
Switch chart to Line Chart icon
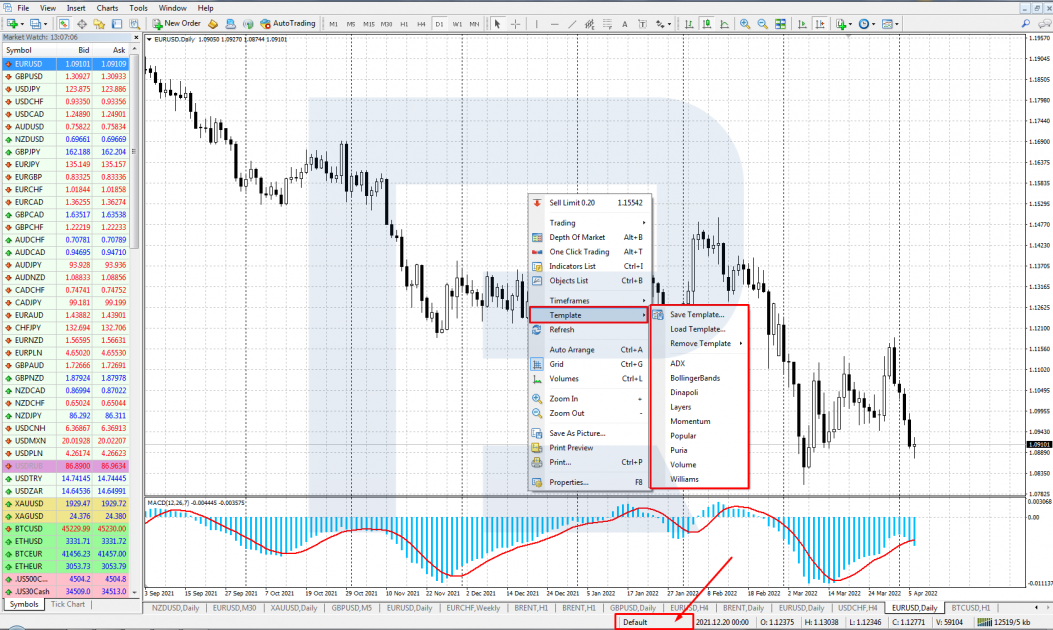tap(725, 24)
